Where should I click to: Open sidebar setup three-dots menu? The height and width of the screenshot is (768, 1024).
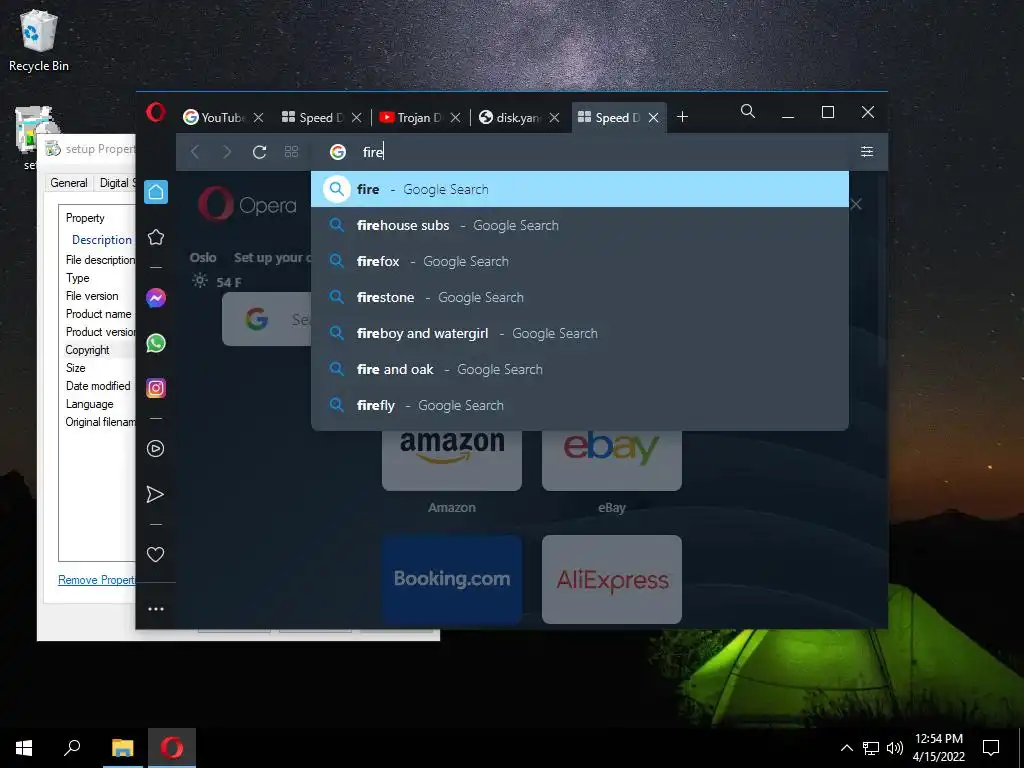(x=155, y=609)
